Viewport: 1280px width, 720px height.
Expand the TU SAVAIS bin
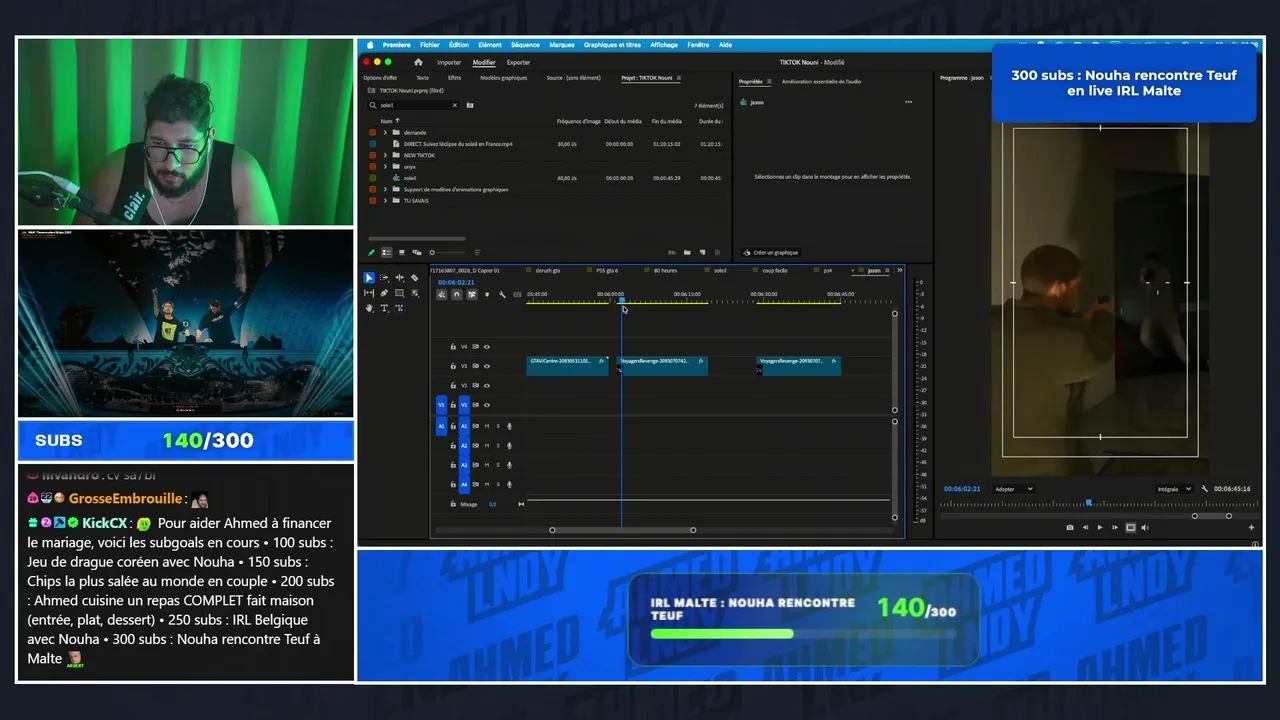385,201
